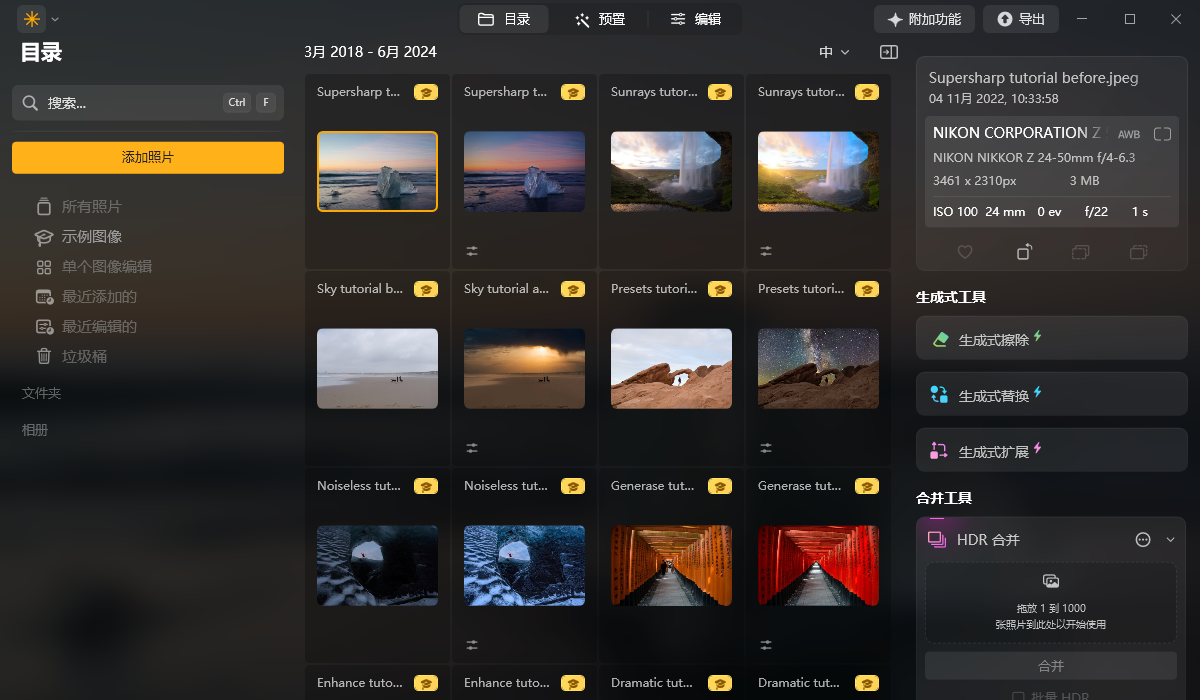This screenshot has width=1200, height=700.
Task: Favorite the selected photo with the heart
Action: point(965,253)
